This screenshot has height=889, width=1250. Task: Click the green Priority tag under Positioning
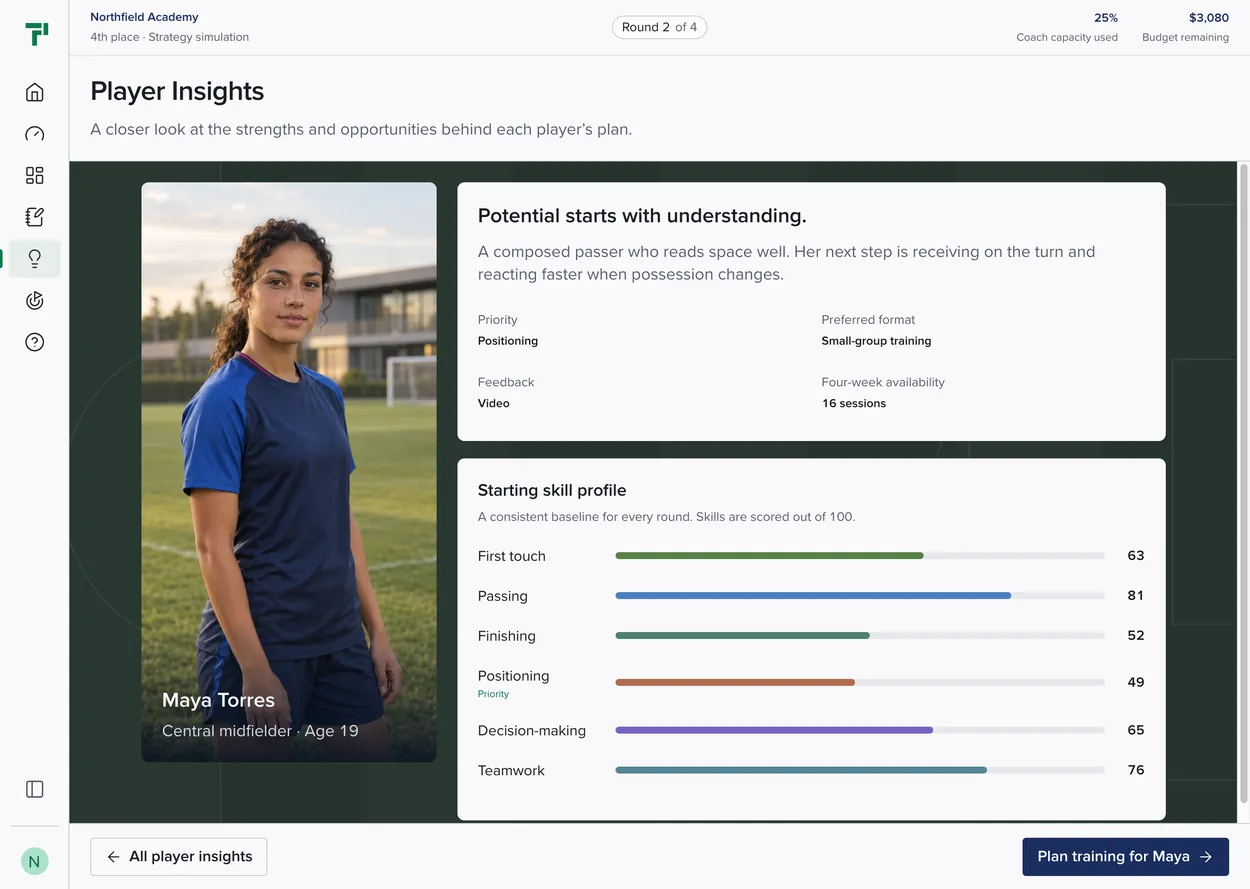(493, 694)
